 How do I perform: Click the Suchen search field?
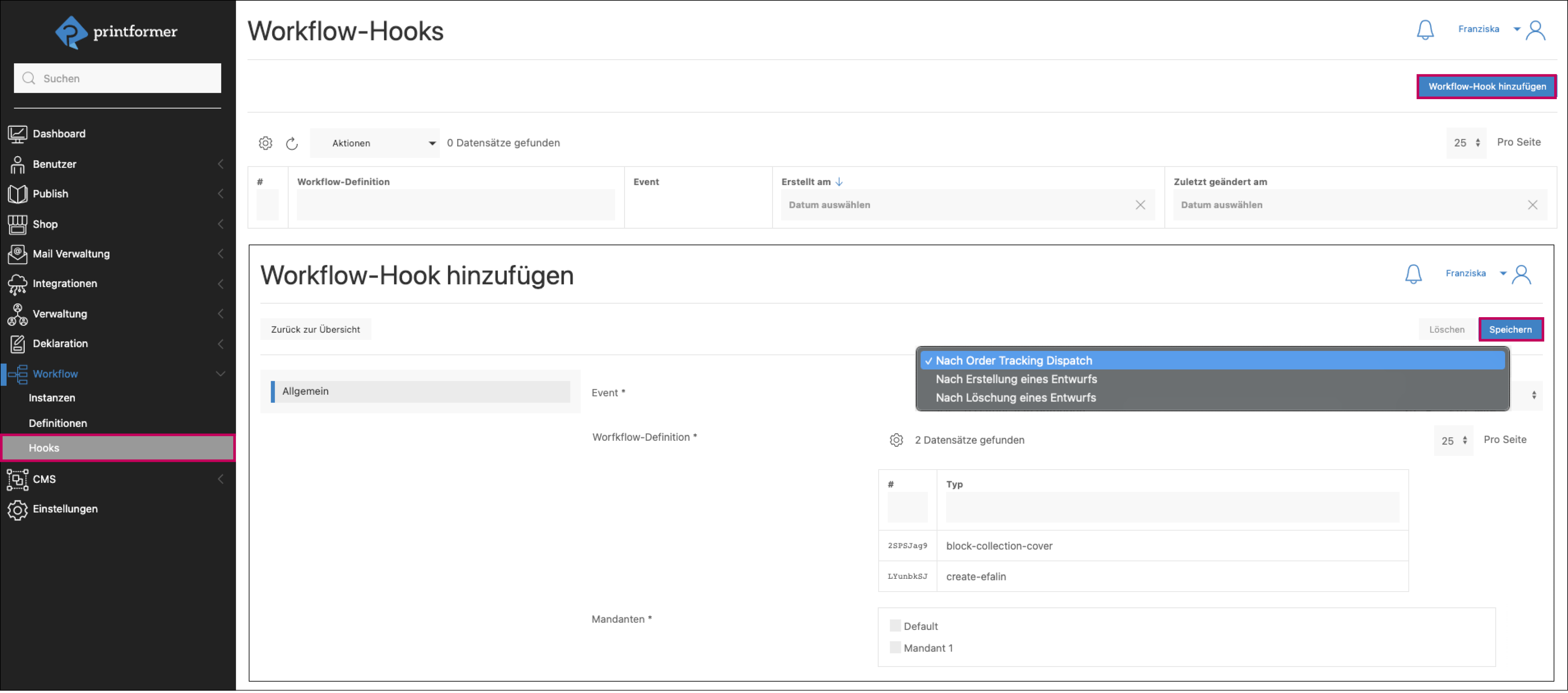118,78
